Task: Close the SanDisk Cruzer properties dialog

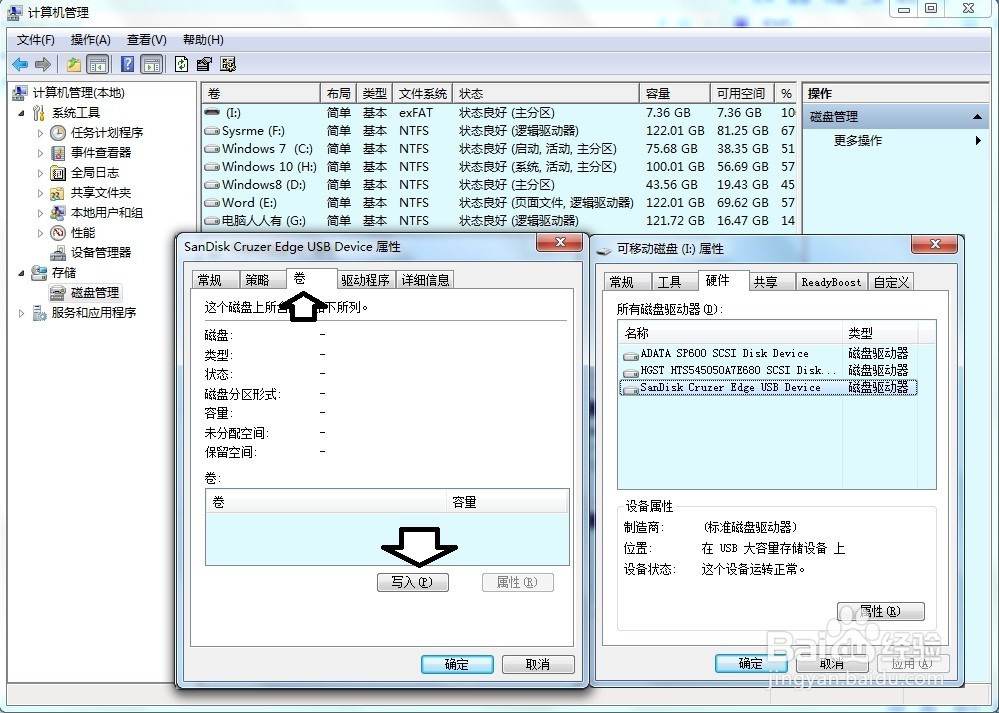Action: pyautogui.click(x=560, y=242)
